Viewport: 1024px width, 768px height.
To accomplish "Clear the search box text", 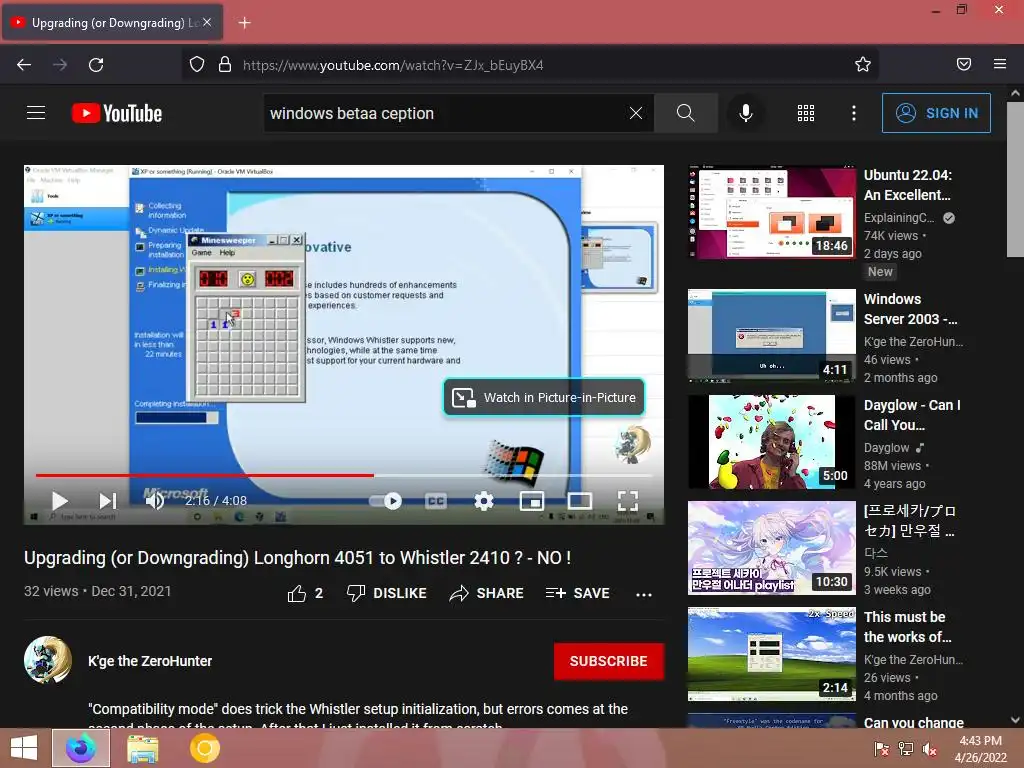I will [x=635, y=113].
